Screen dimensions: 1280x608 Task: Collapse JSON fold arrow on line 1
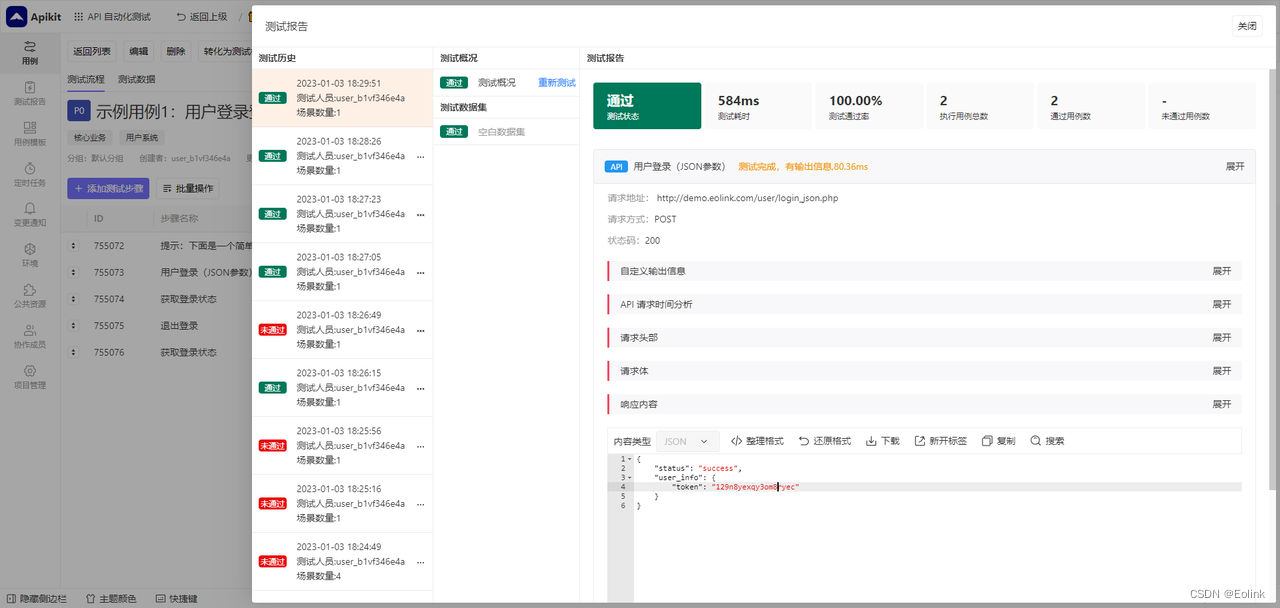[628, 459]
